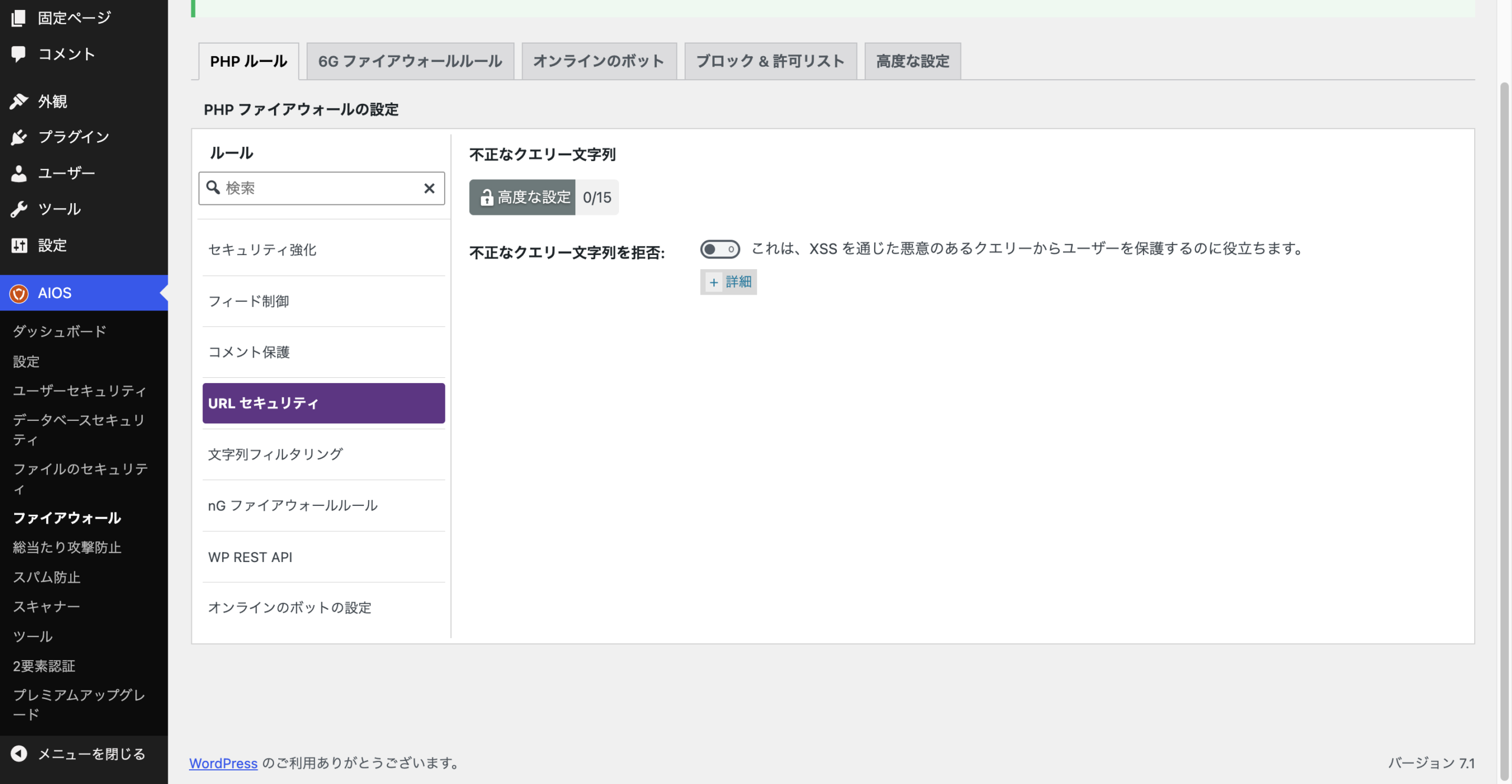Click the PHP ファイアウォールの設定 heading
The image size is (1512, 784).
coord(301,109)
